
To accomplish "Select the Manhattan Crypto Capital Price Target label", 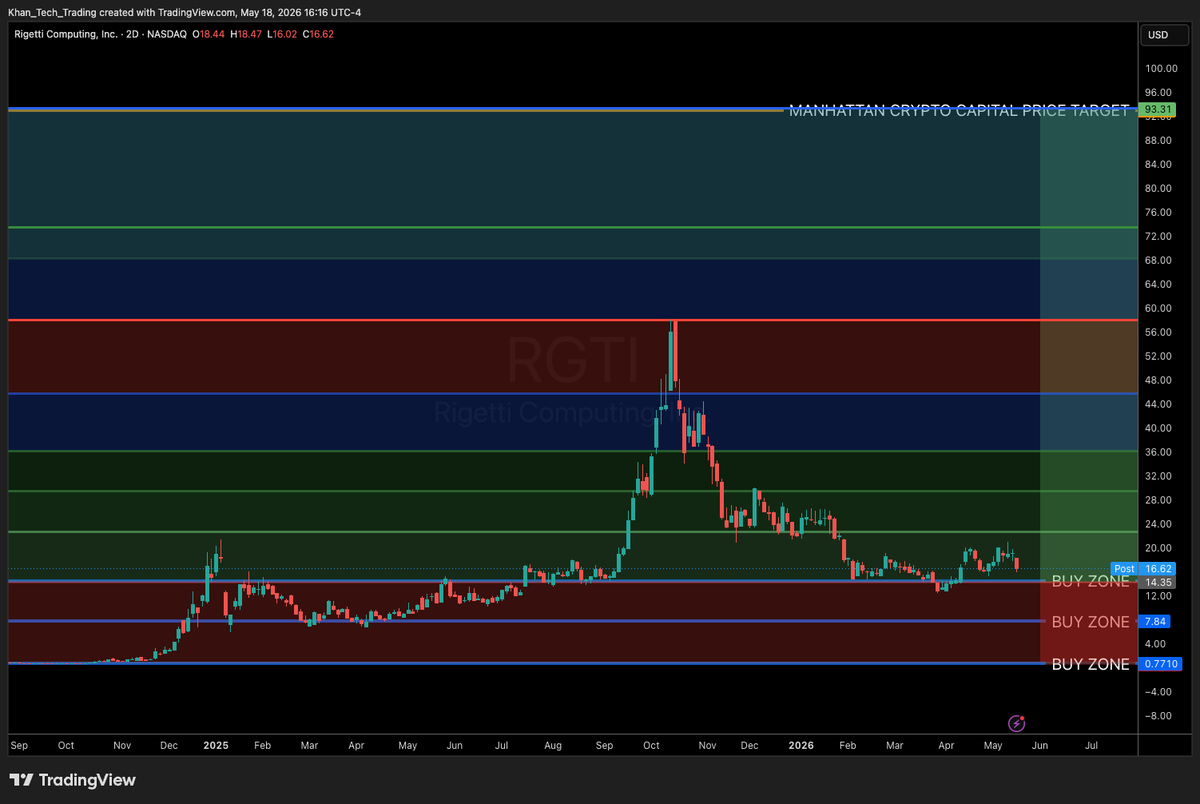I will tap(958, 111).
